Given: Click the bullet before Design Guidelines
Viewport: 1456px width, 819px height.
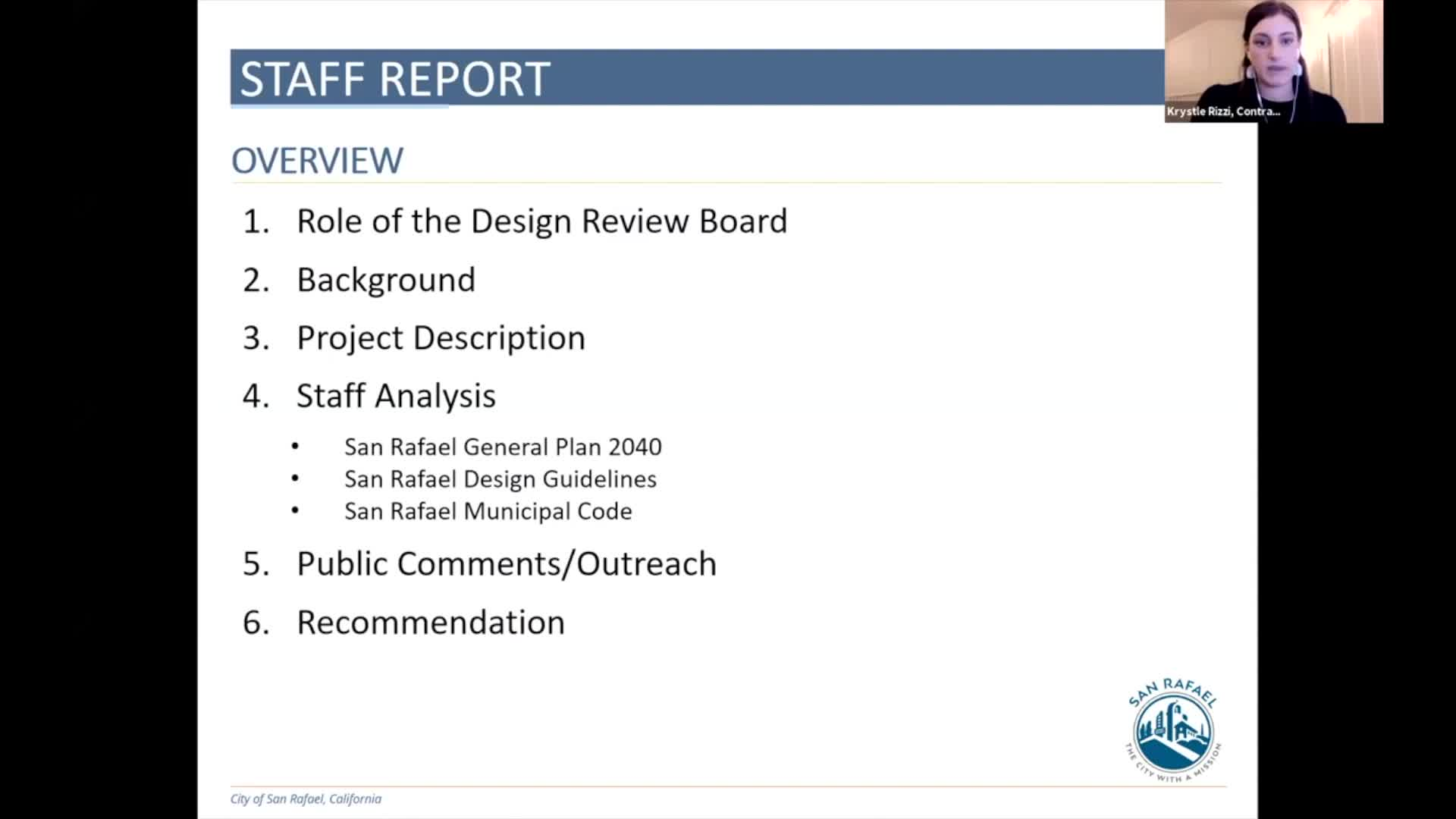Looking at the screenshot, I should click(x=295, y=479).
